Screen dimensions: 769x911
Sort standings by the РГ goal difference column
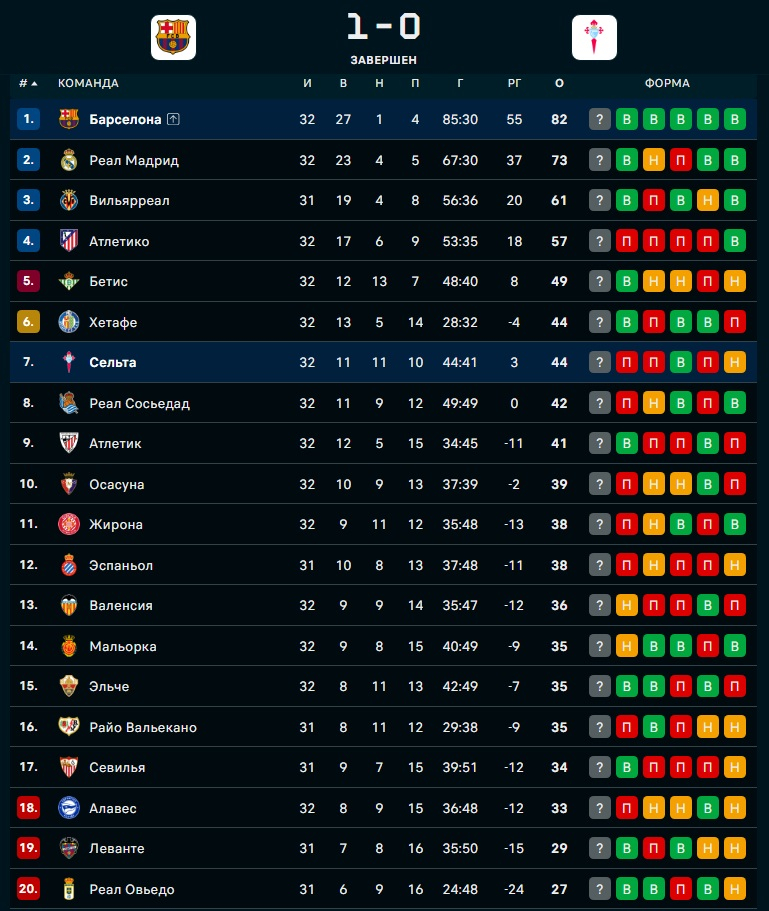click(515, 83)
